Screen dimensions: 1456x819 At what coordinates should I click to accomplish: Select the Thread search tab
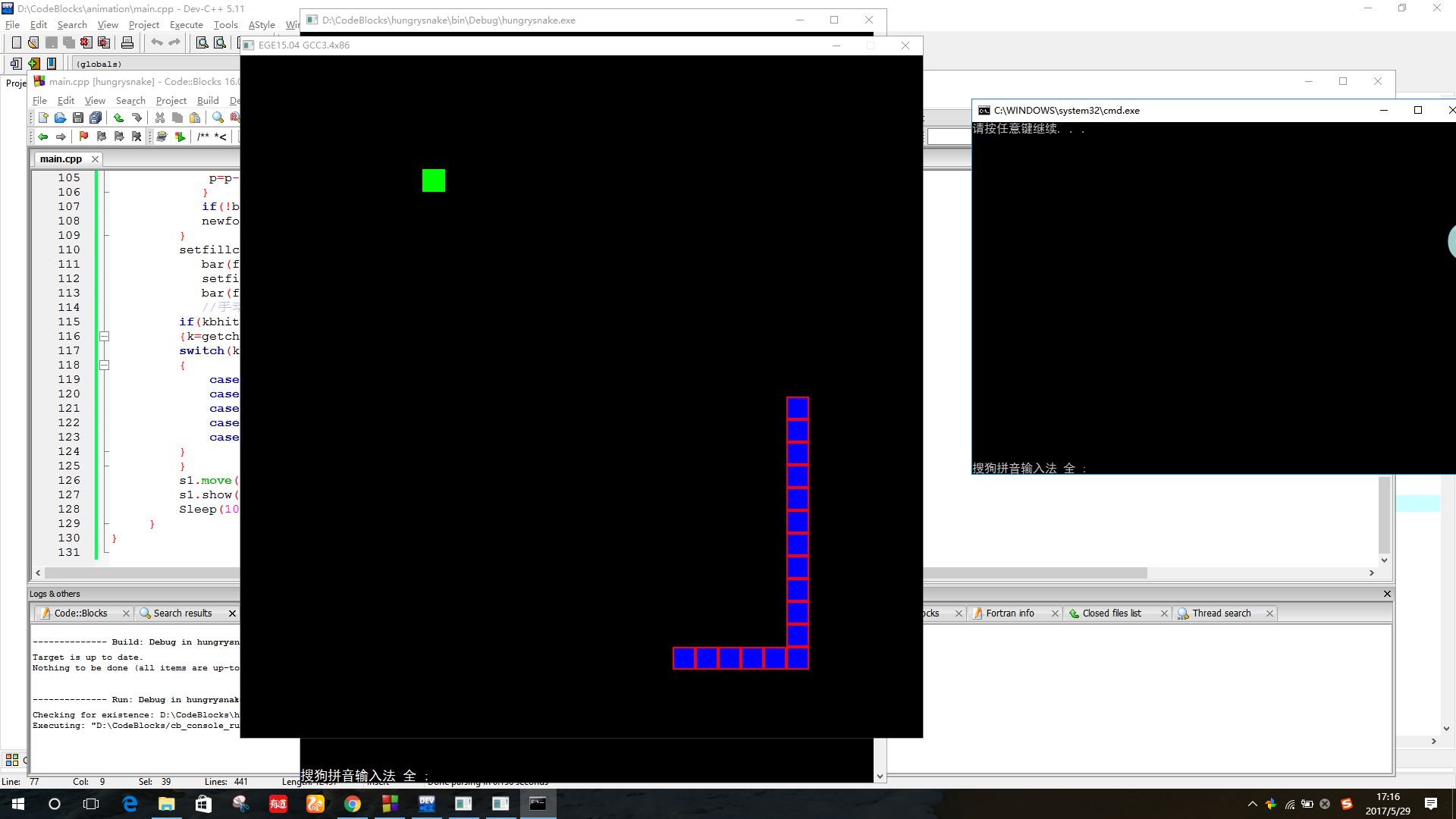click(1221, 613)
